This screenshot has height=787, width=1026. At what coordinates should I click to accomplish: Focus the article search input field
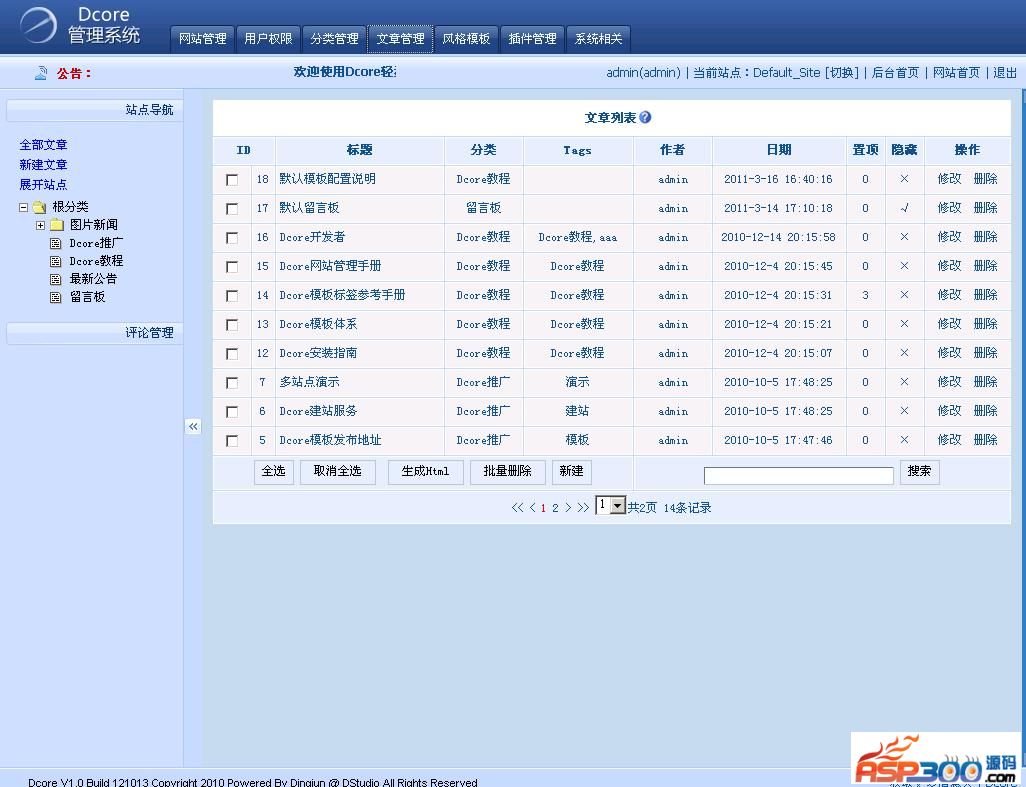(798, 476)
